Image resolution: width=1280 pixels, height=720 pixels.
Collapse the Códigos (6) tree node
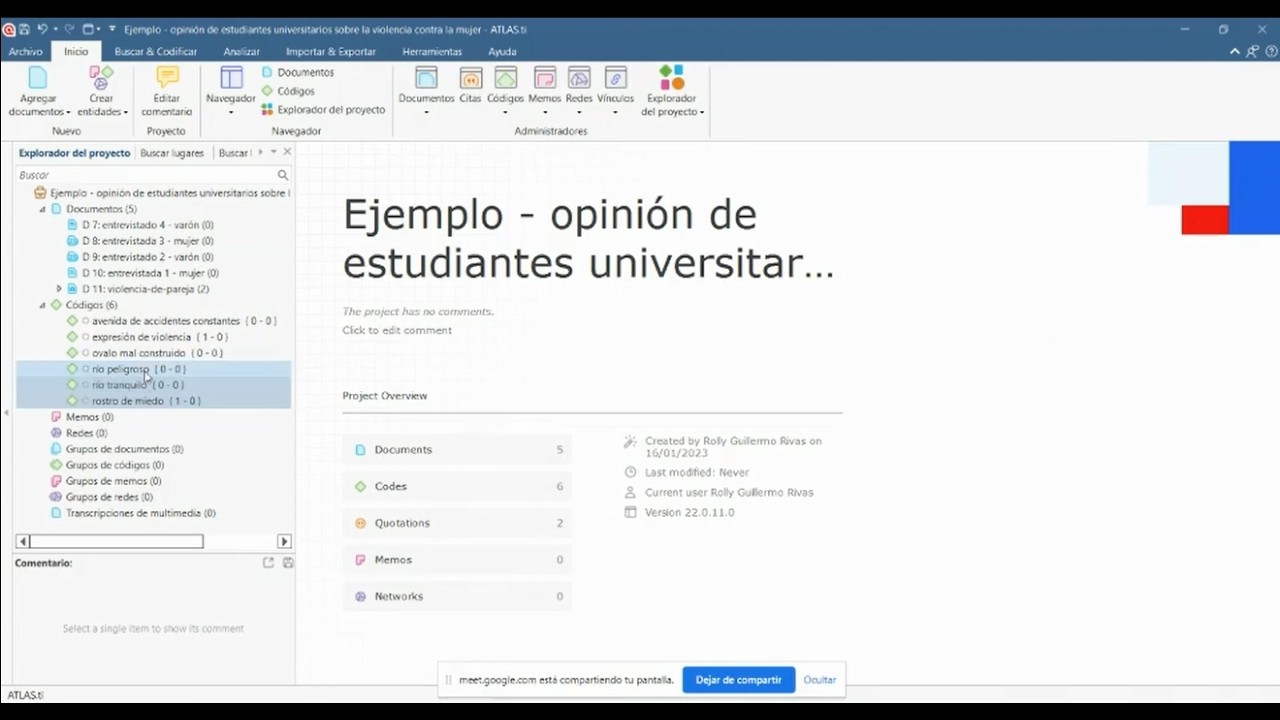42,305
